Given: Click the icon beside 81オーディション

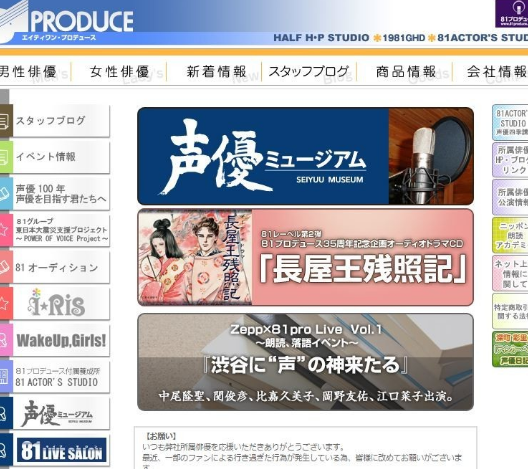Looking at the screenshot, I should pyautogui.click(x=6, y=267).
